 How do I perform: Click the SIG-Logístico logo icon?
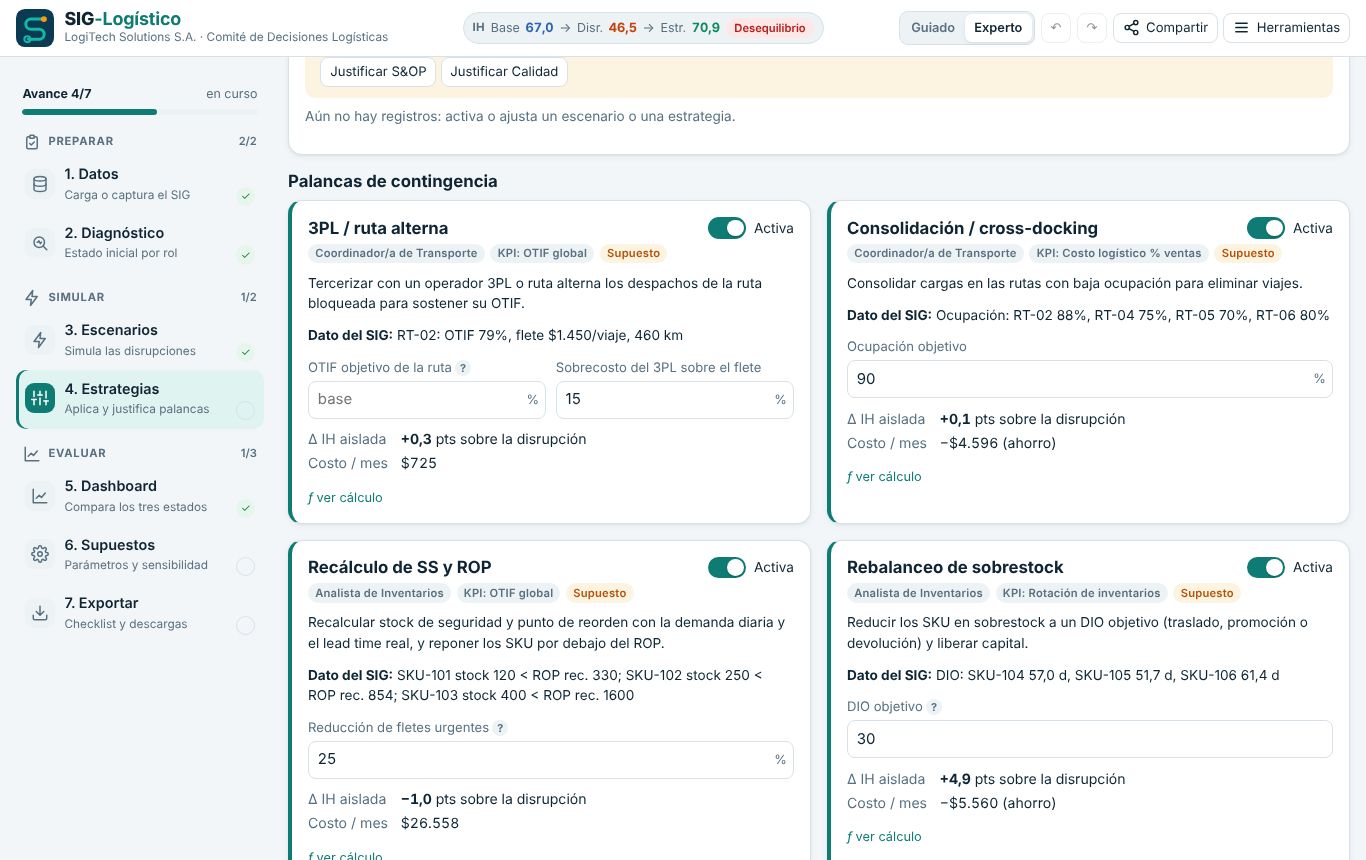pyautogui.click(x=35, y=28)
